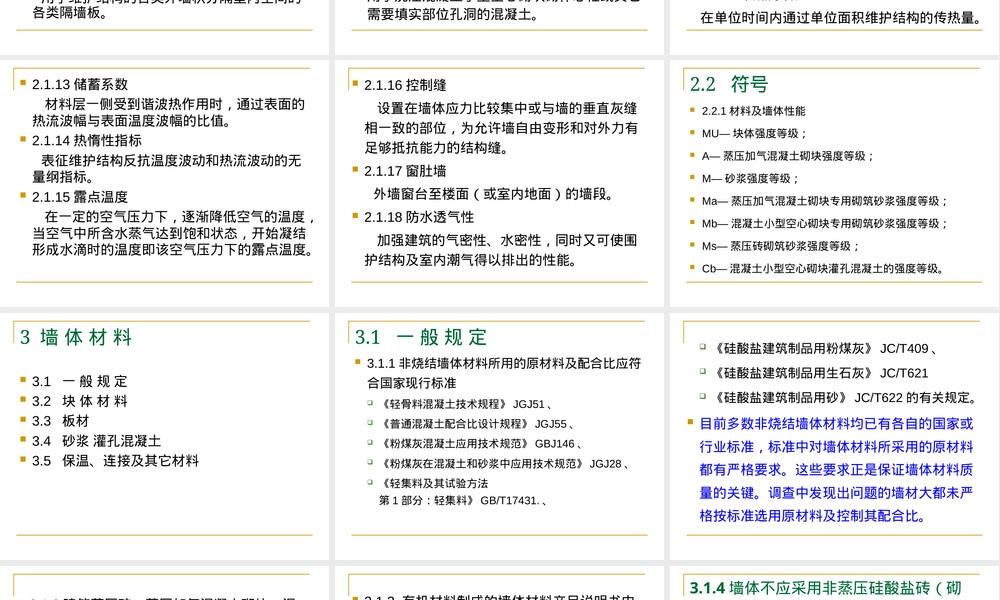Click the line Ma— 蒸压加气混凝土砌块专用砌筑砂浆强度等级

point(825,201)
